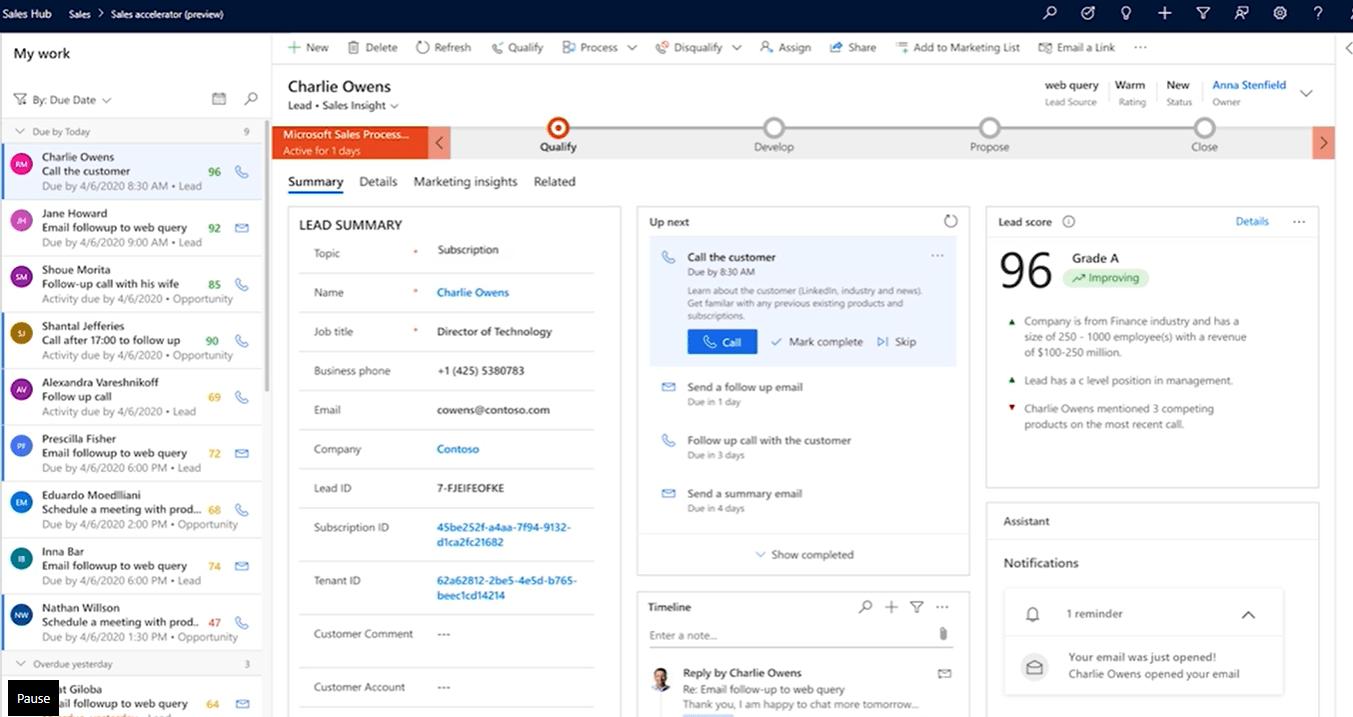Click Email a Link
Screen dimensions: 1353x717
pos(1077,48)
